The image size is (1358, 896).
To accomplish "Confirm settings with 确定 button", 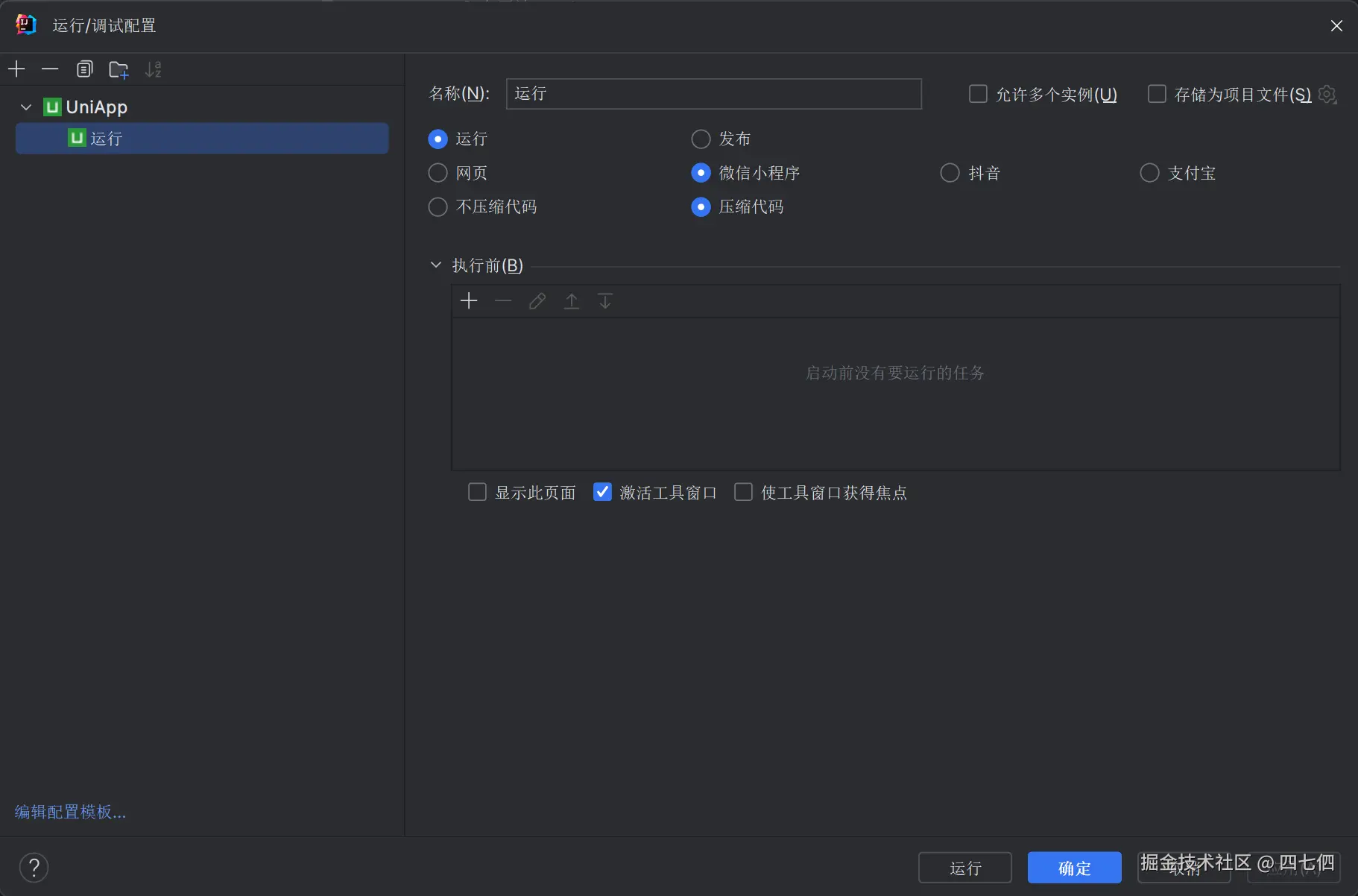I will click(1073, 867).
